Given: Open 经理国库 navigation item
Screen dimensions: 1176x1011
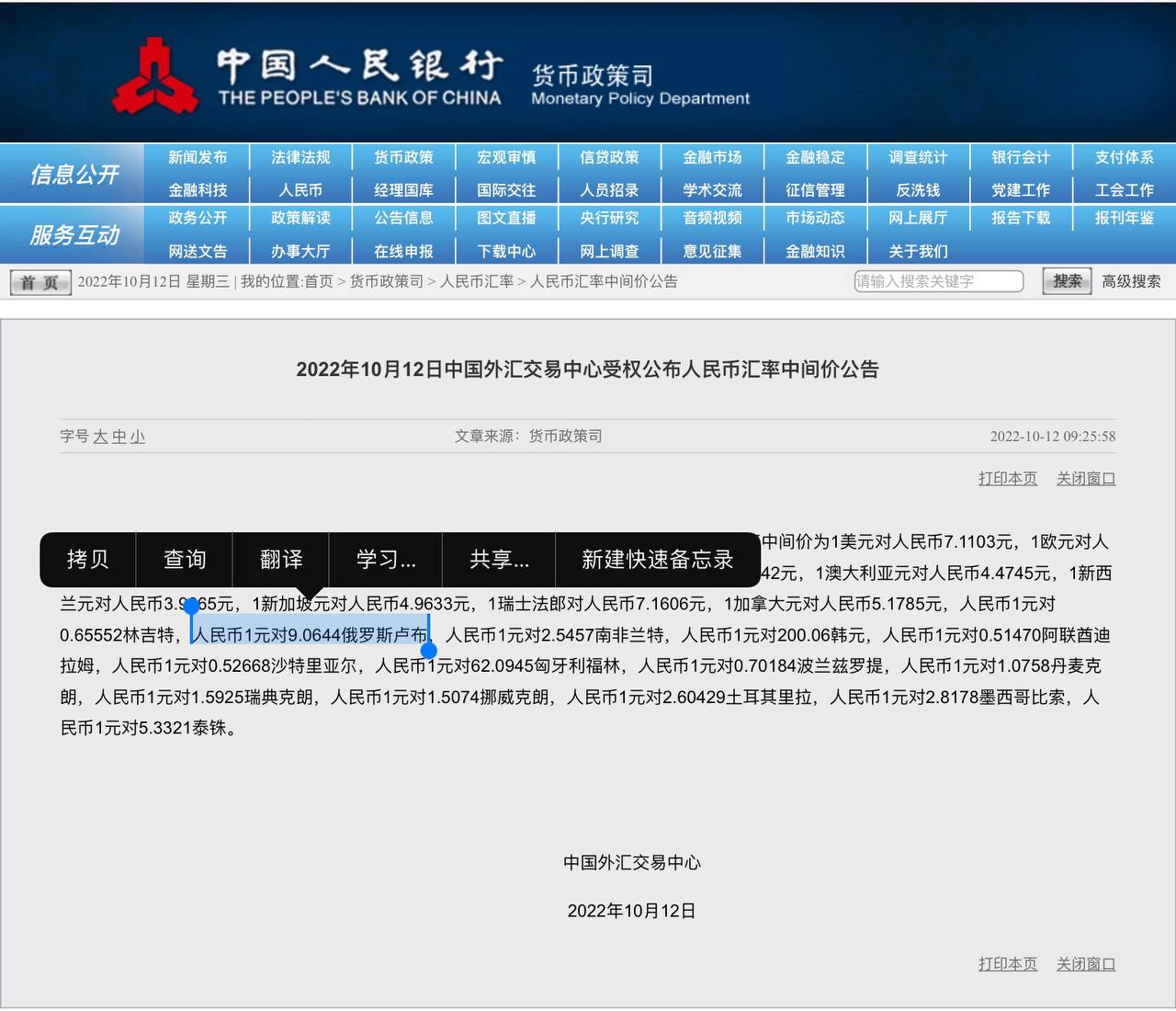Looking at the screenshot, I should (403, 190).
